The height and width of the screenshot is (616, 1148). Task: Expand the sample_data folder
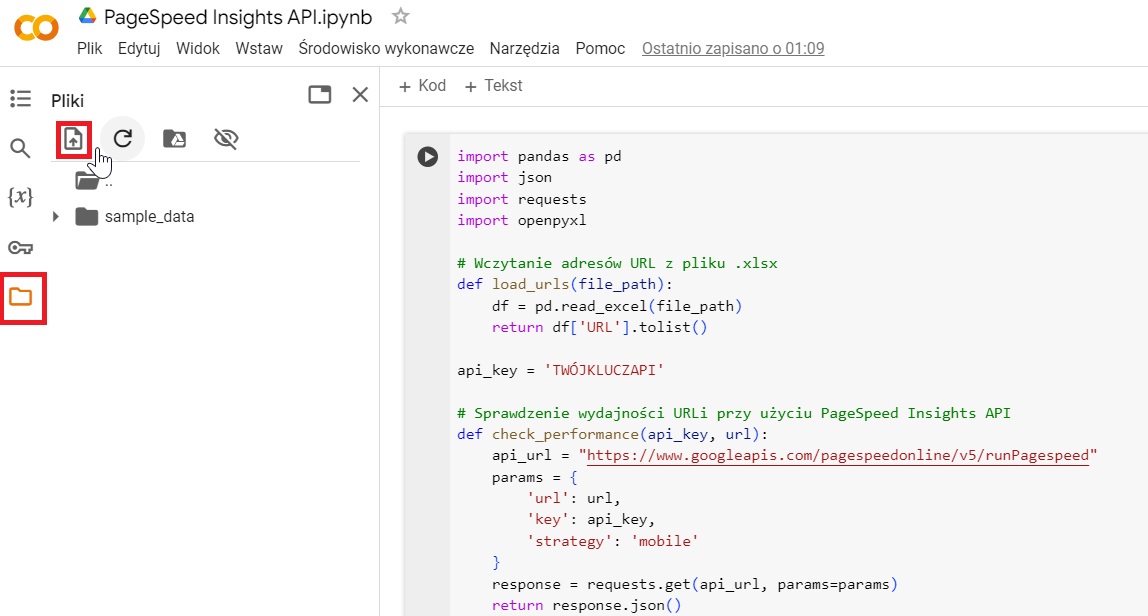coord(58,216)
